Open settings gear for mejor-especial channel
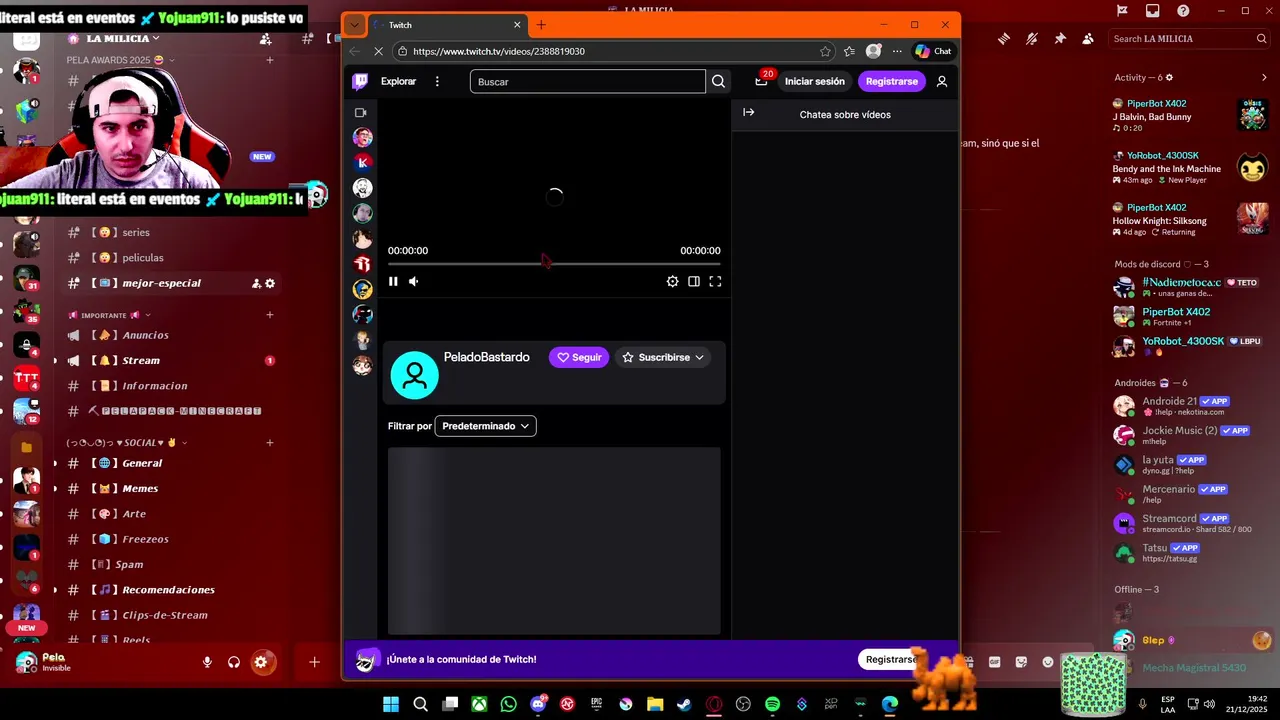The height and width of the screenshot is (720, 1280). coord(270,283)
